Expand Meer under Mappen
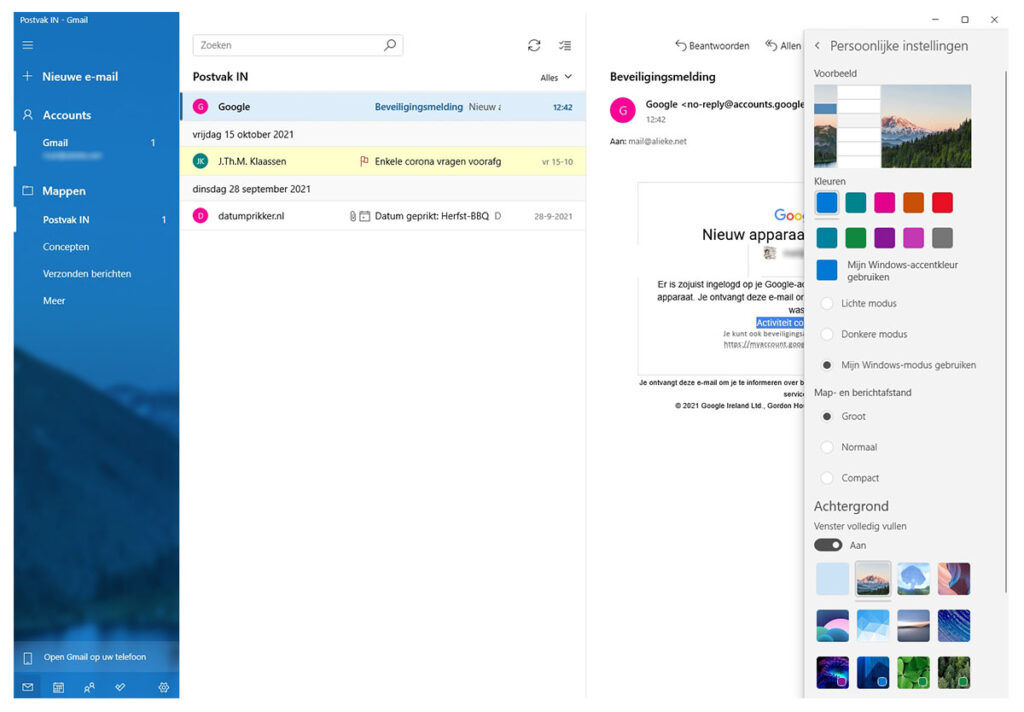1024x712 pixels. click(x=53, y=300)
